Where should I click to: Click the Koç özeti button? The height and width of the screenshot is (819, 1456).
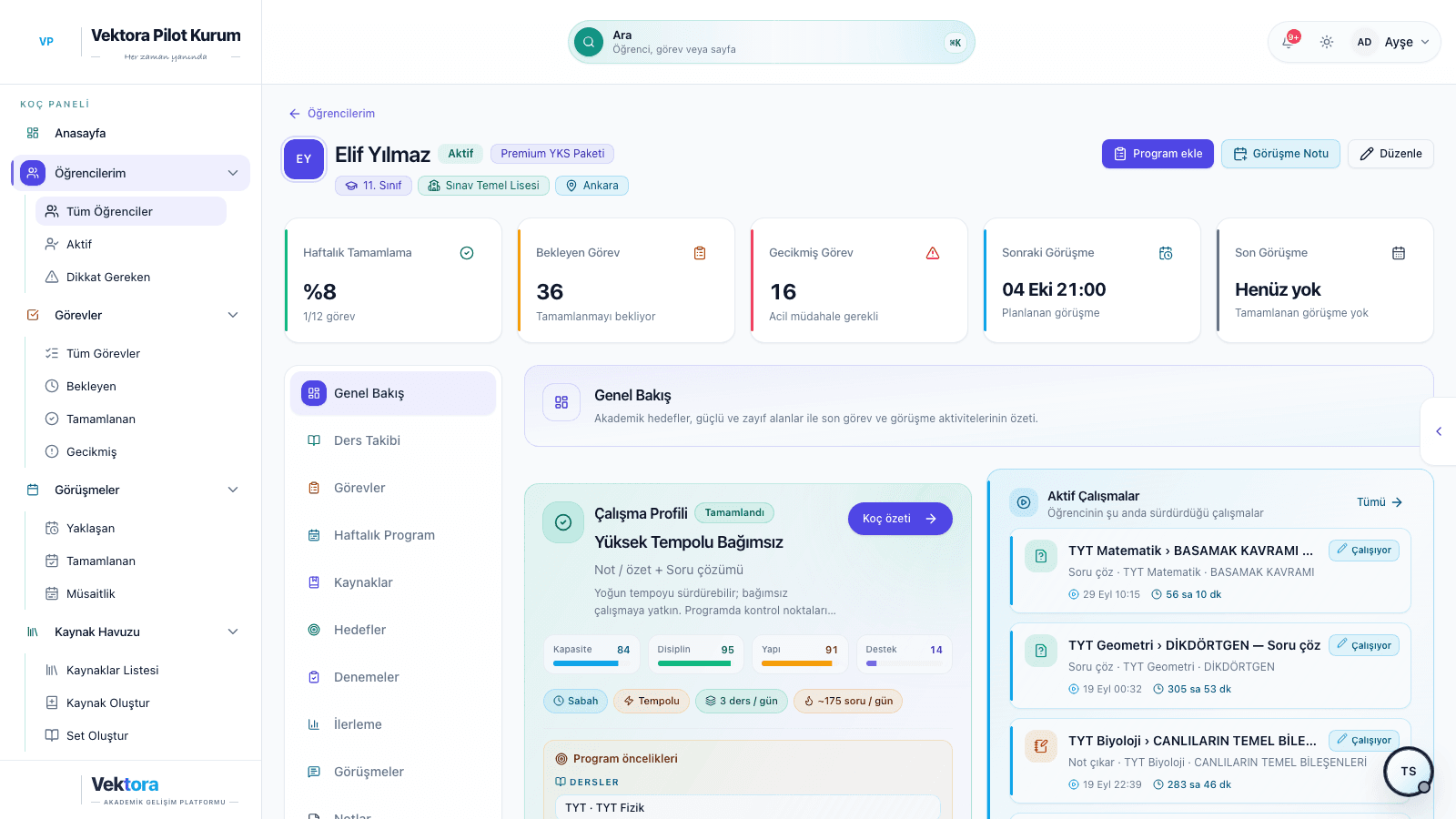coord(900,519)
